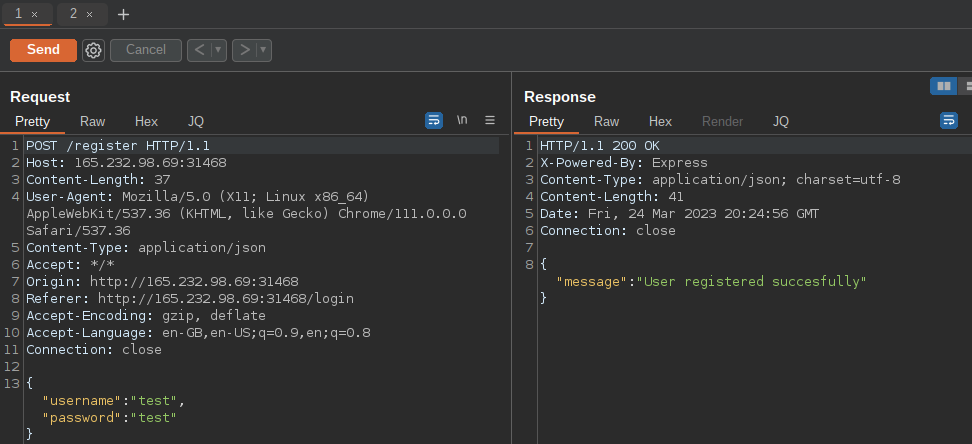Open history dropdown next to back arrow
Image resolution: width=972 pixels, height=444 pixels.
coord(218,50)
